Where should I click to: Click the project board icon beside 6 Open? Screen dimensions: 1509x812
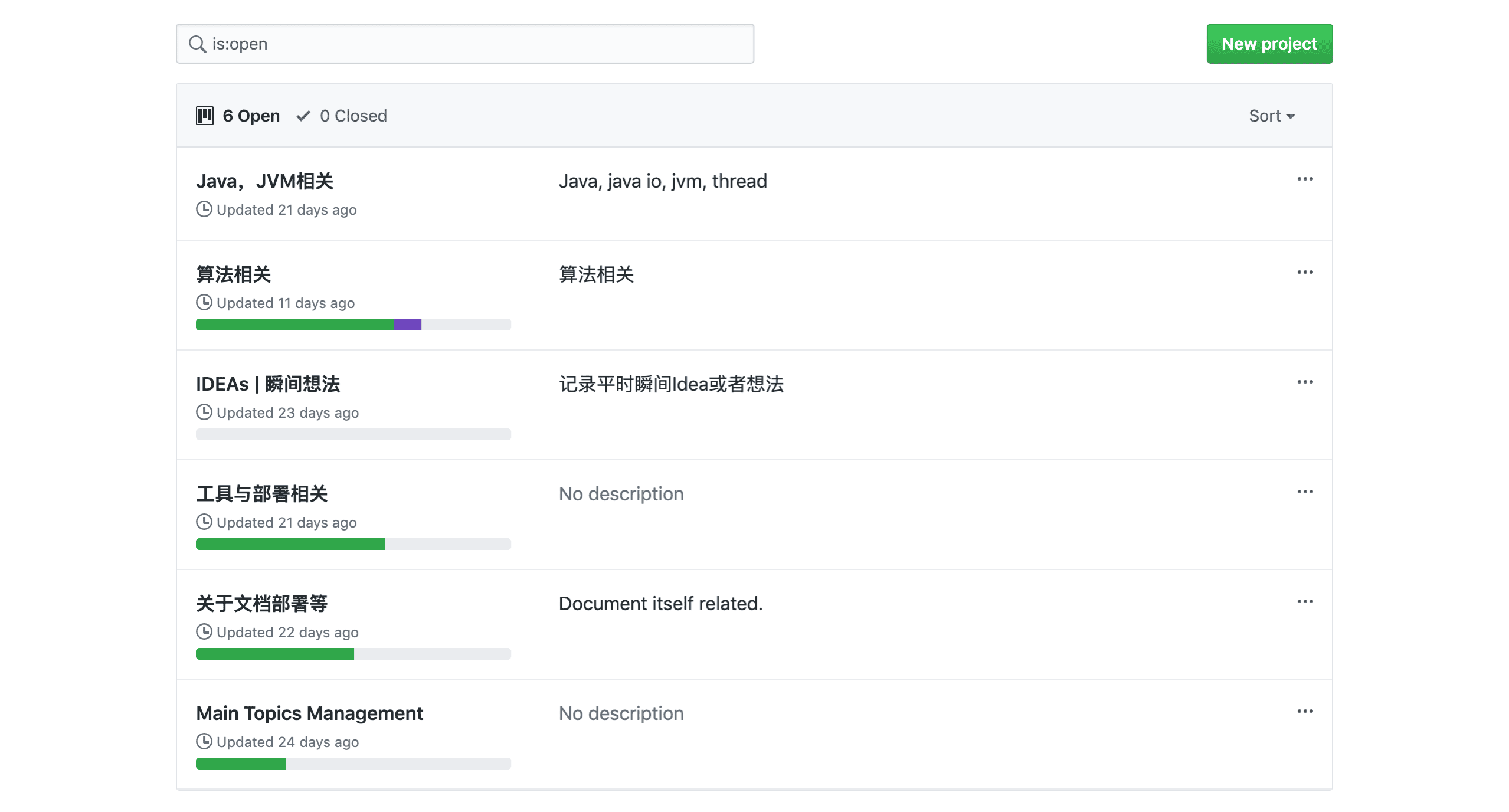pos(205,116)
